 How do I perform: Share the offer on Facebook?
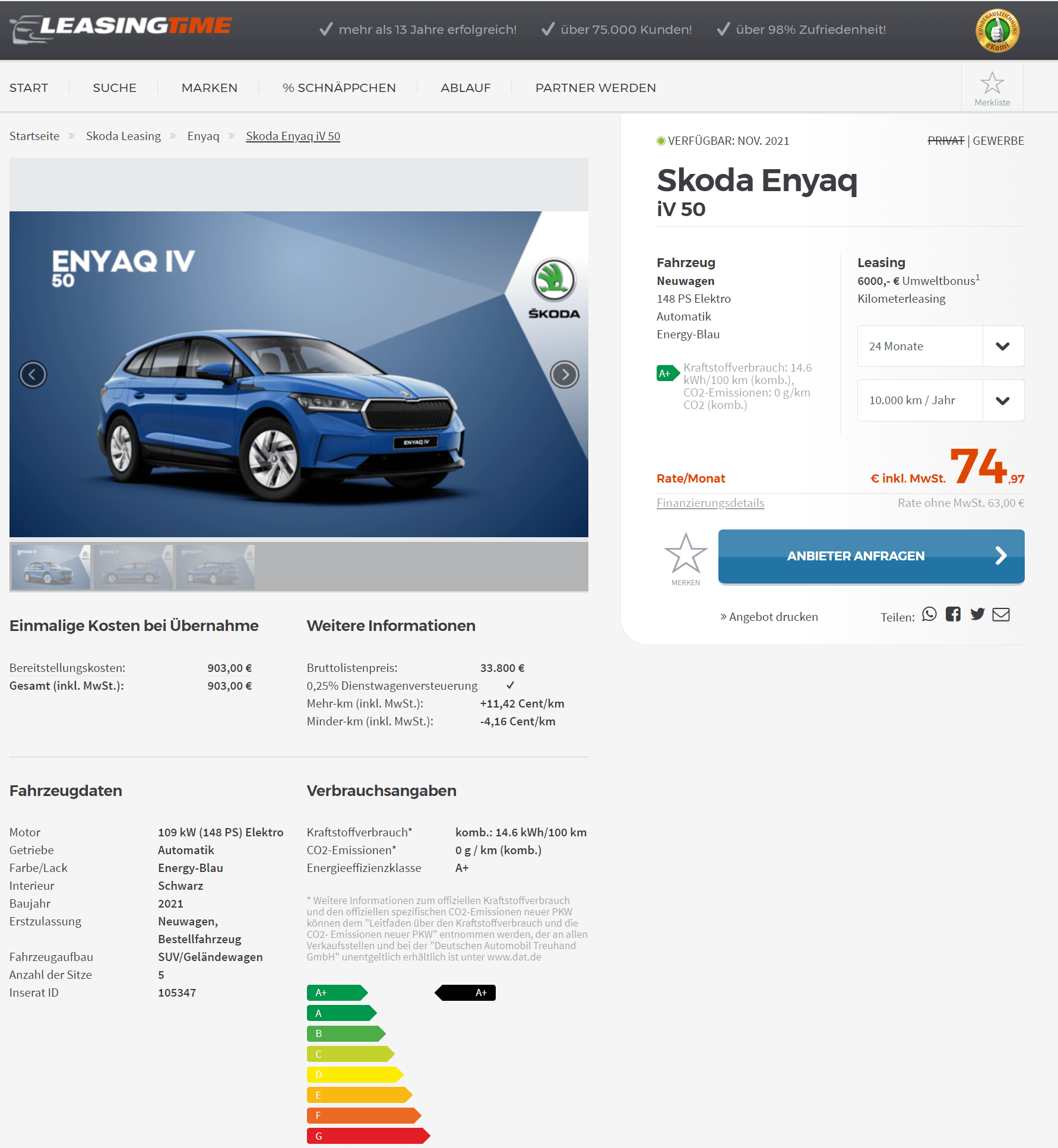tap(953, 614)
